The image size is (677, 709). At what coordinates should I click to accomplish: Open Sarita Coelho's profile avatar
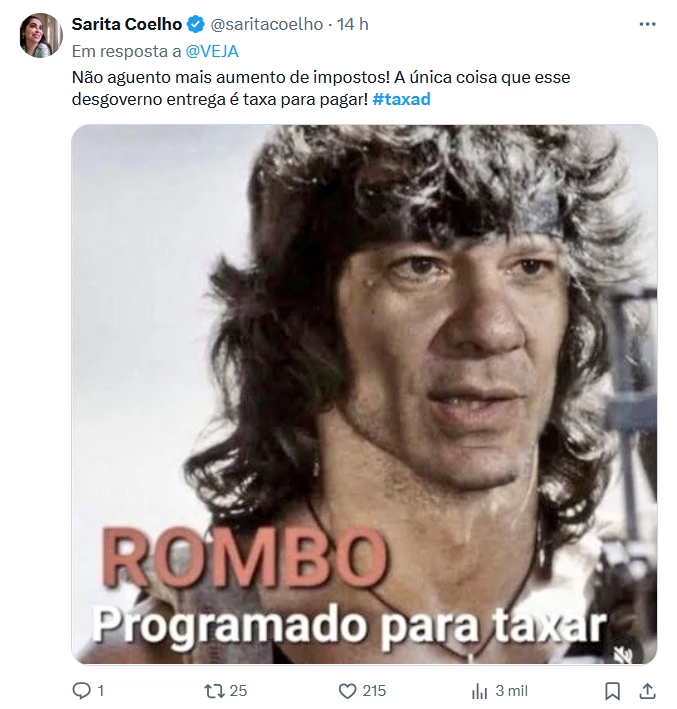pyautogui.click(x=41, y=35)
